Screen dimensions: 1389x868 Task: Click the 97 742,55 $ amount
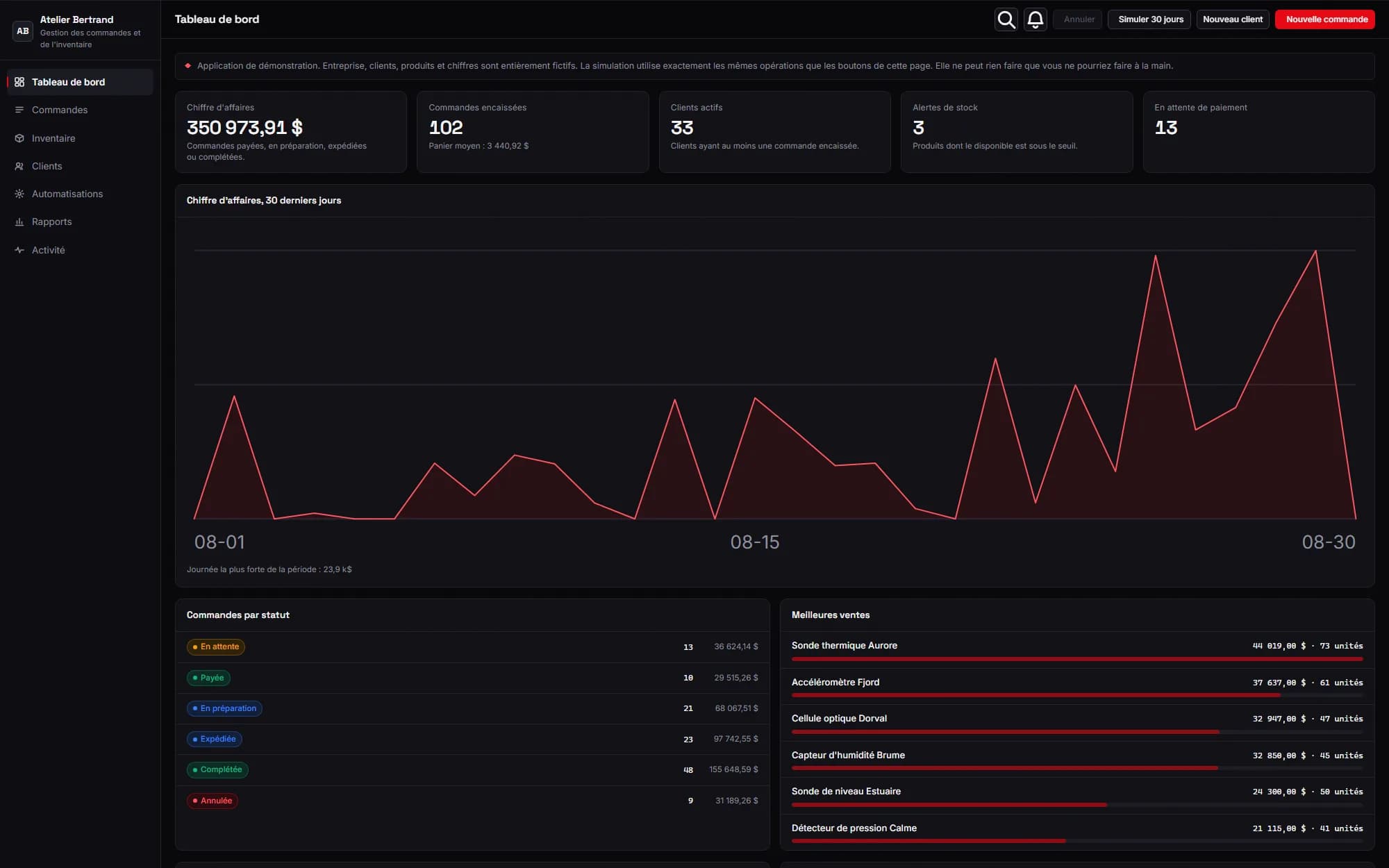coord(735,739)
